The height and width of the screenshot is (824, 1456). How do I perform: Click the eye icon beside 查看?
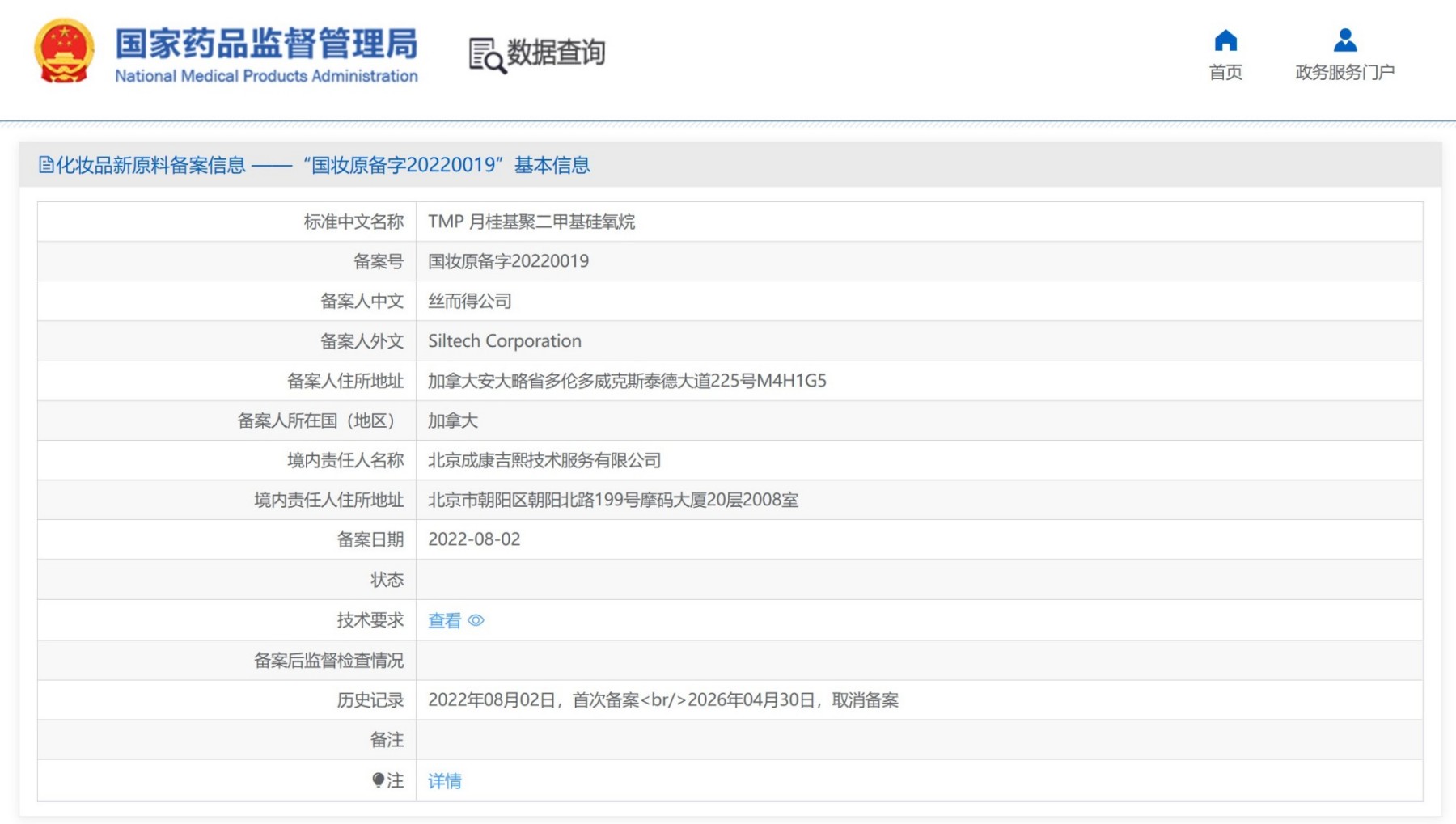[x=476, y=620]
